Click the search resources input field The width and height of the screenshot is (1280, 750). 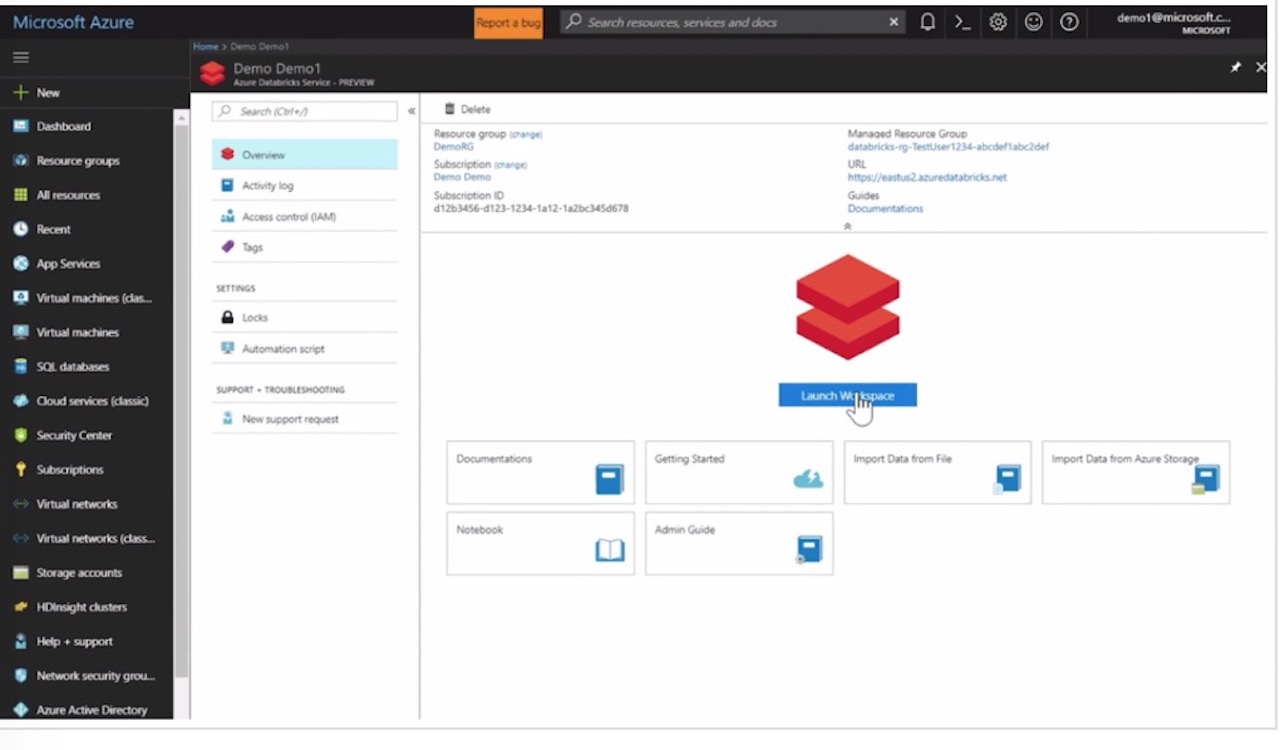[x=730, y=21]
